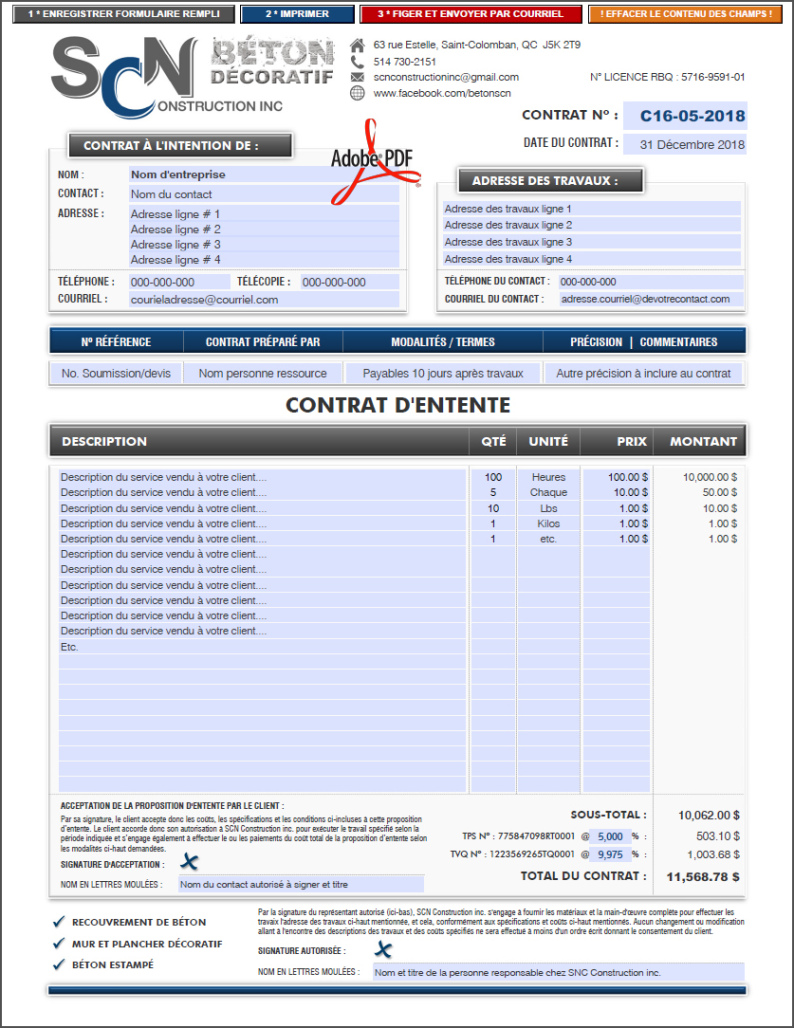Click the globe icon beside Facebook URL
The height and width of the screenshot is (1028, 794).
[358, 93]
